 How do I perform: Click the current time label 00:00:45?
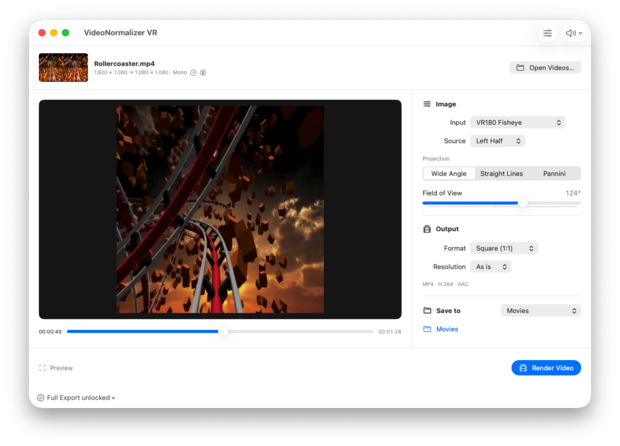tap(50, 332)
